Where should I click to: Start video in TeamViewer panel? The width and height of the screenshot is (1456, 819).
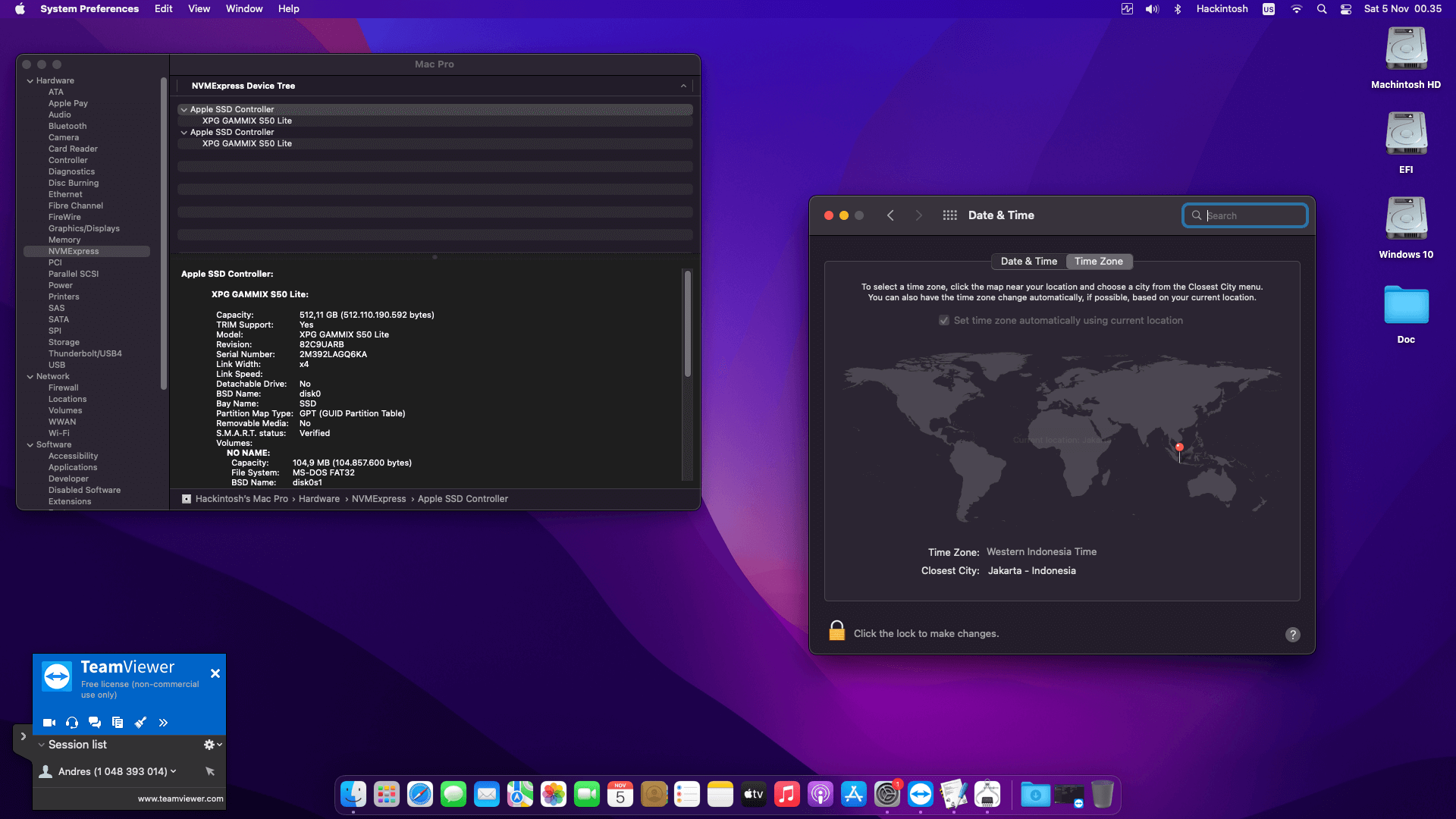[49, 723]
